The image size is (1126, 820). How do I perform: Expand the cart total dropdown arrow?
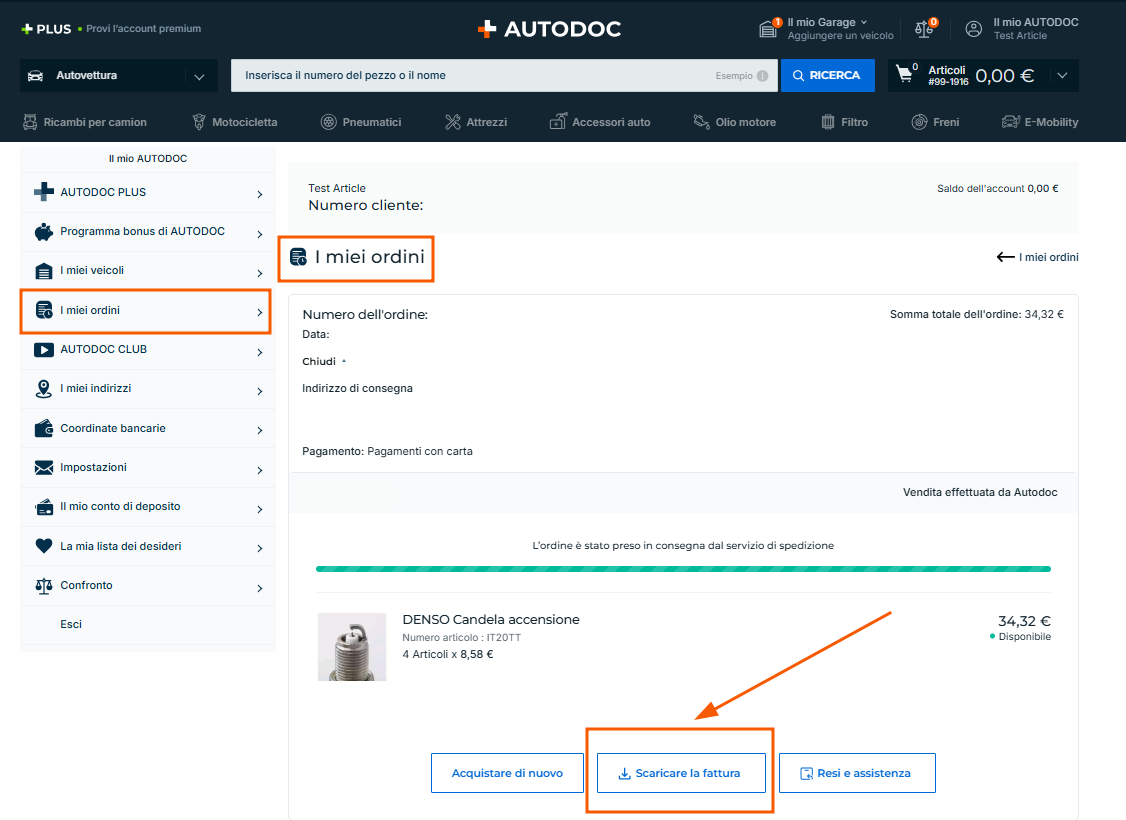1061,76
